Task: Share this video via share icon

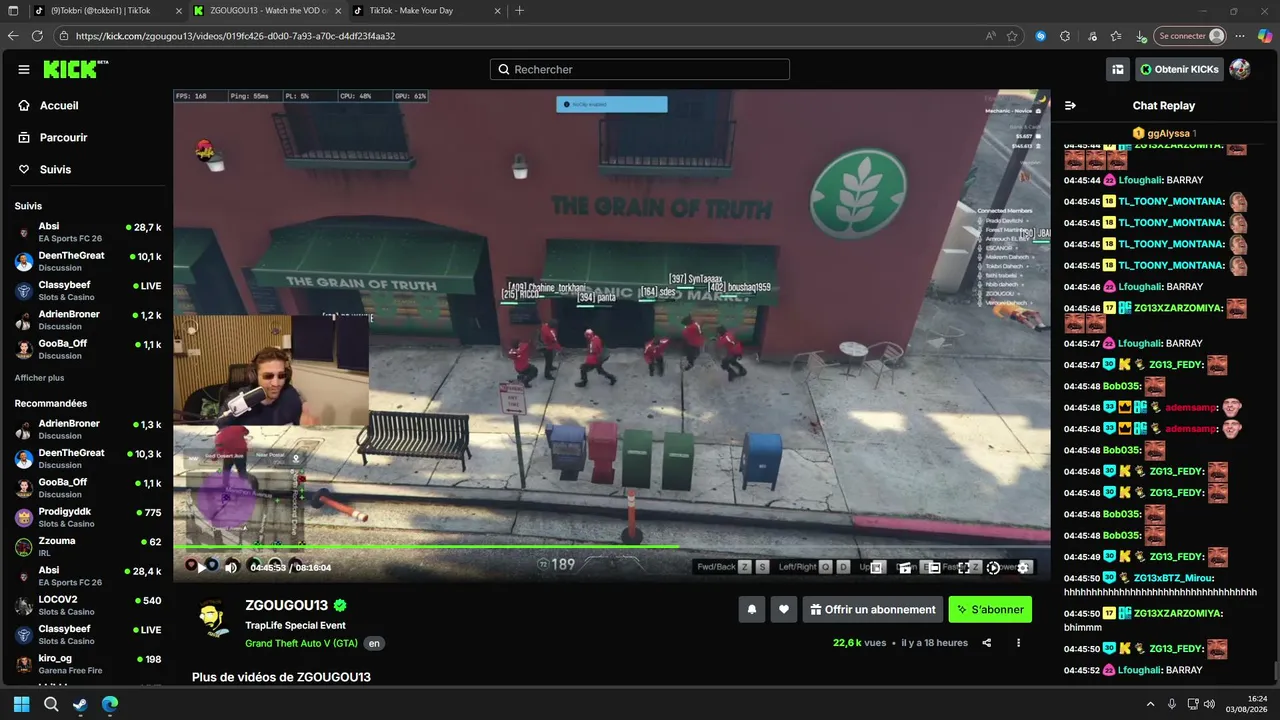Action: point(987,643)
